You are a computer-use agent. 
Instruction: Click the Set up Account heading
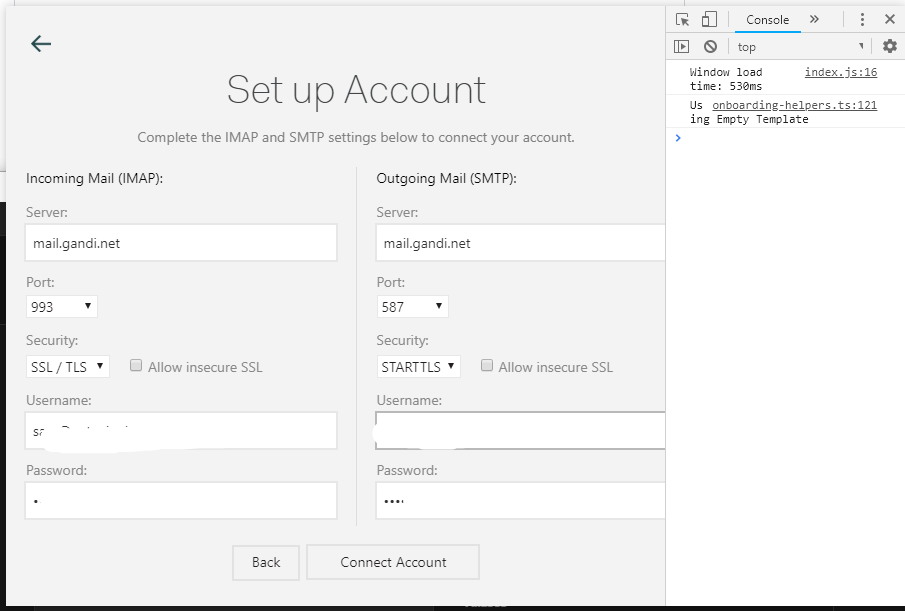click(356, 90)
